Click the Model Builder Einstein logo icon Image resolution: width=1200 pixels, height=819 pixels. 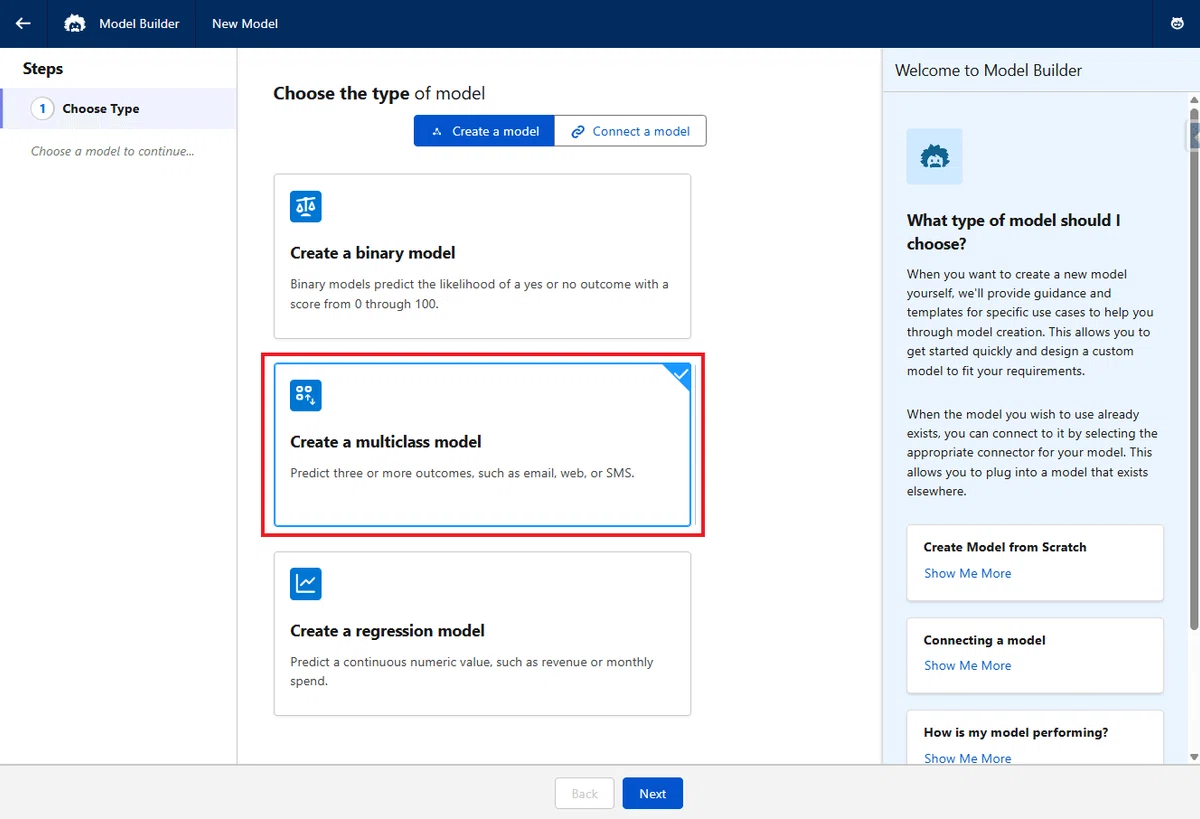point(75,23)
